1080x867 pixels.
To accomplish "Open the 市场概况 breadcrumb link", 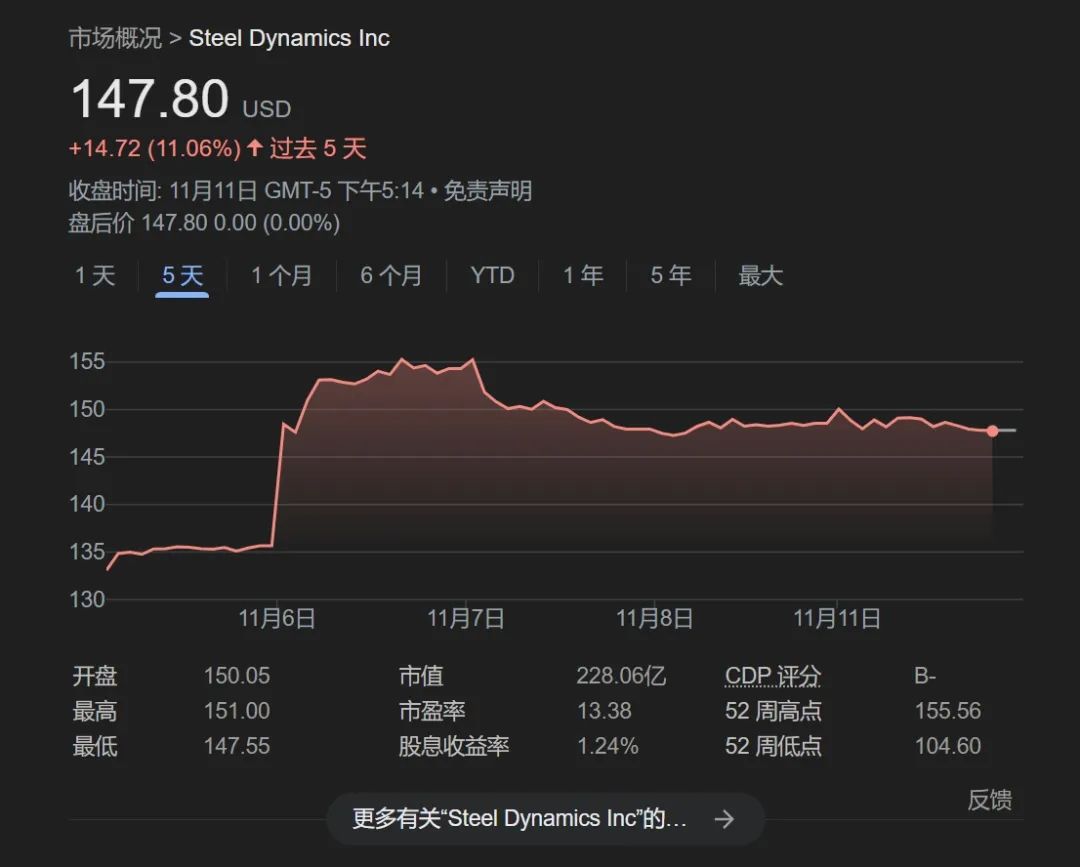I will point(115,38).
